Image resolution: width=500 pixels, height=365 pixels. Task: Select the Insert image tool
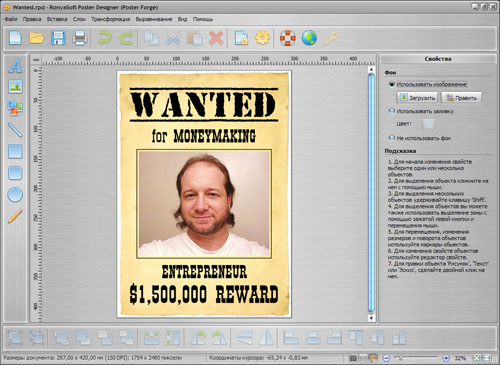[15, 87]
